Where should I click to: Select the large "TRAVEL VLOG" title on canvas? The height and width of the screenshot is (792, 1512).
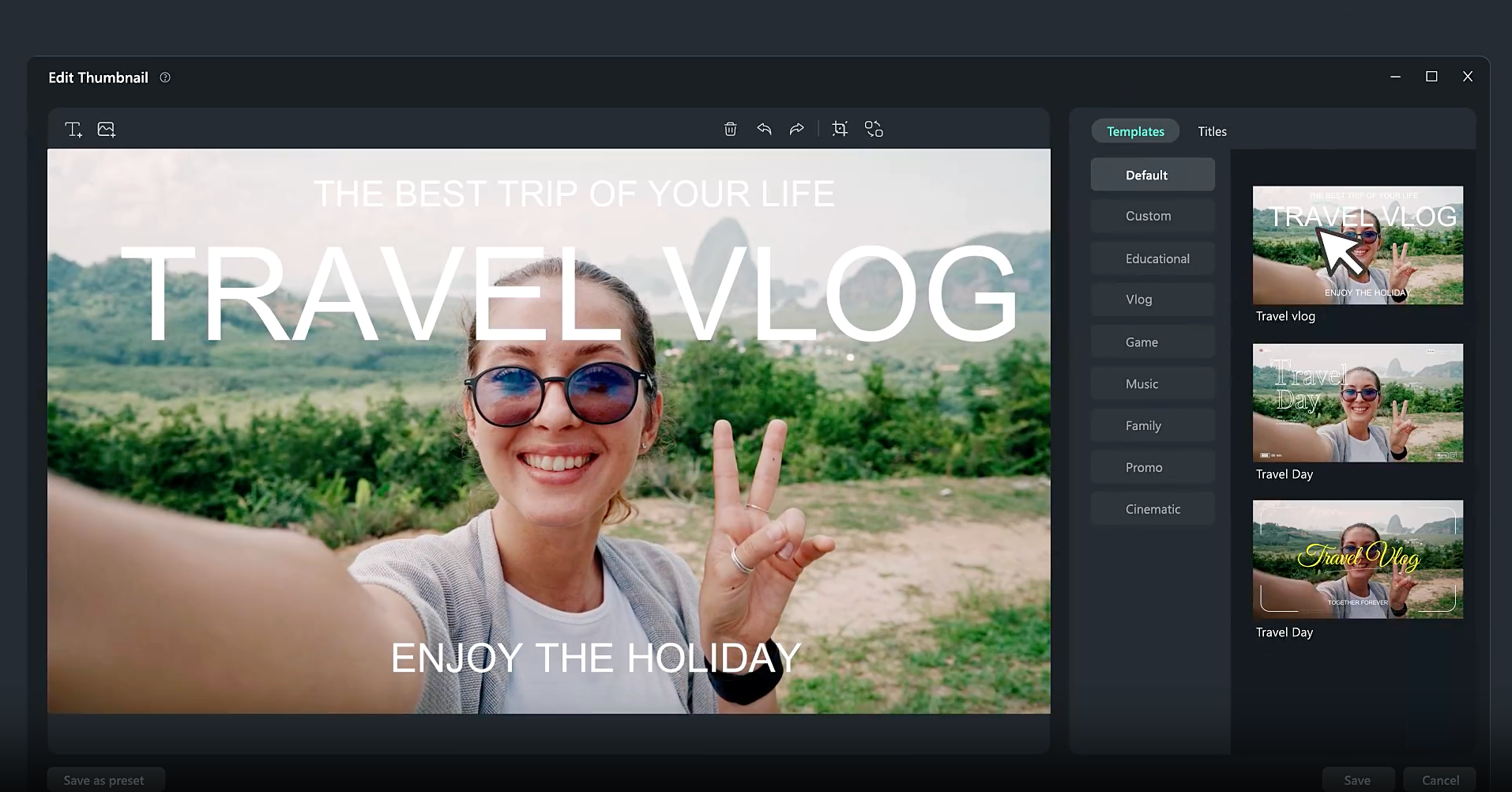pos(570,293)
